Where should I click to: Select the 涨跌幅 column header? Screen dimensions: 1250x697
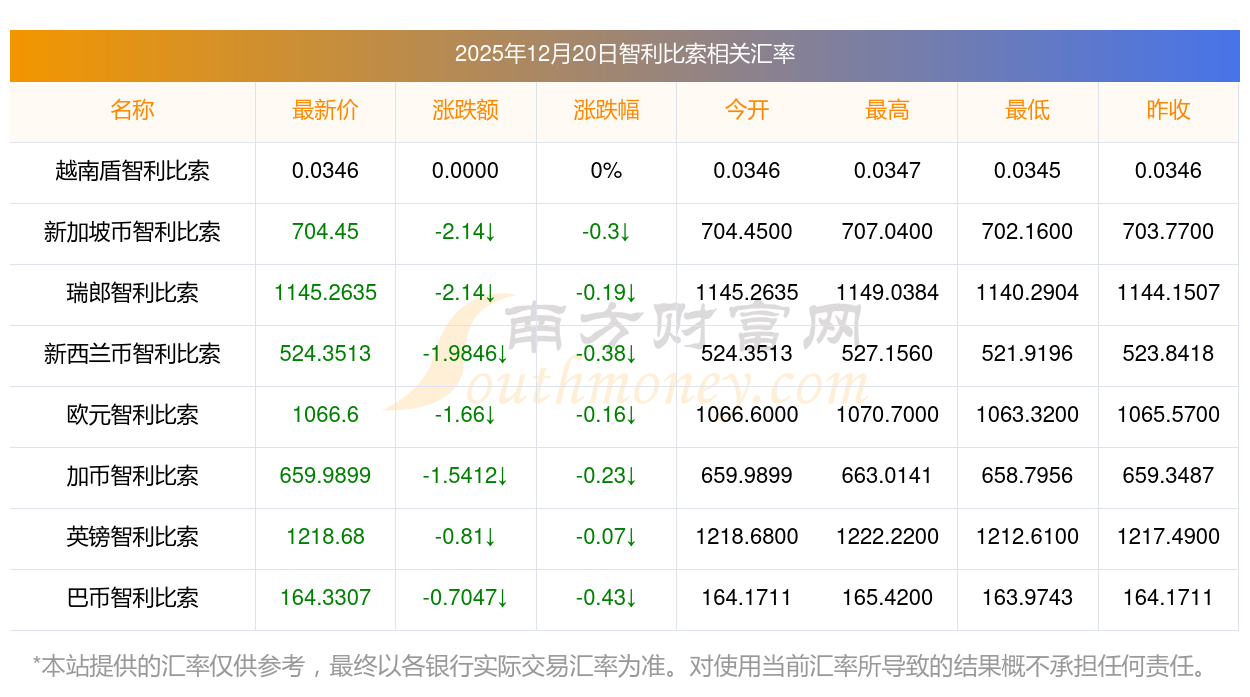click(x=606, y=110)
